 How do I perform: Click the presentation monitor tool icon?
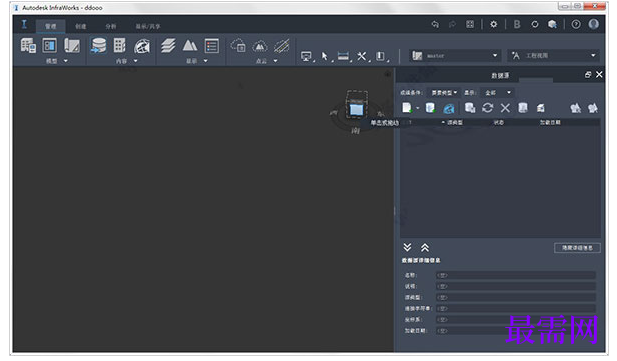tap(306, 56)
